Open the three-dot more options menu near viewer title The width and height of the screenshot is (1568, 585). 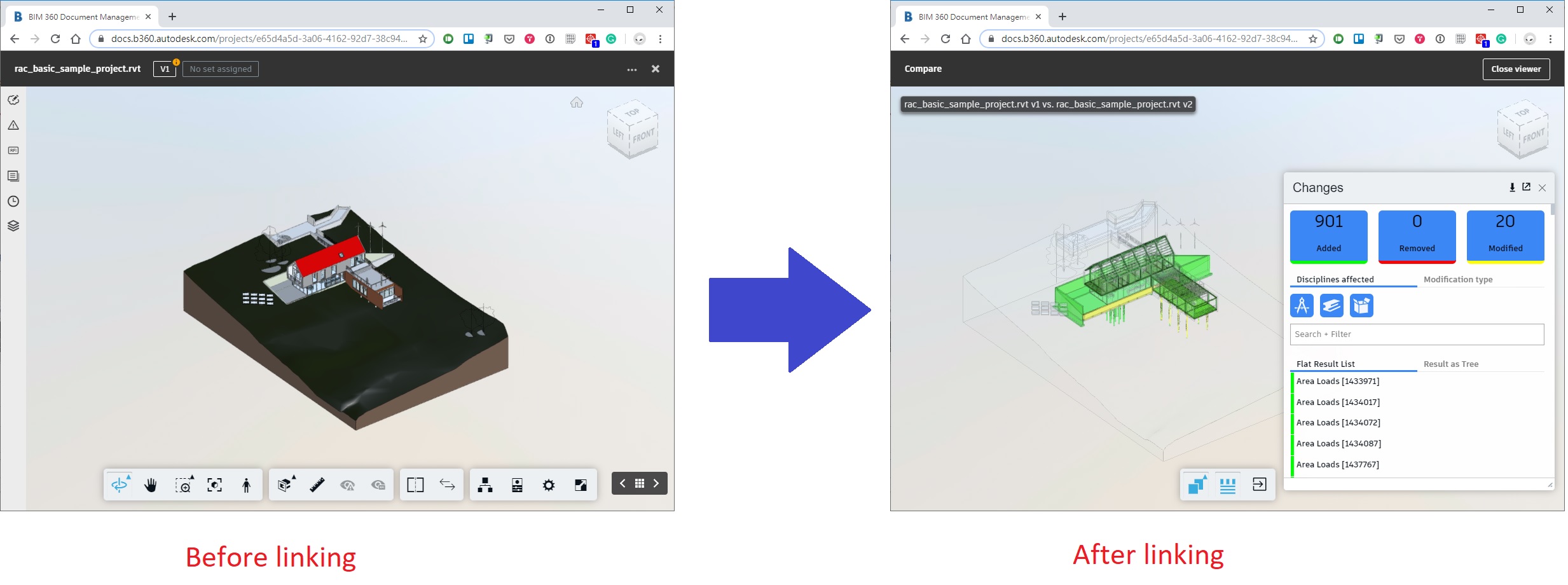click(631, 69)
